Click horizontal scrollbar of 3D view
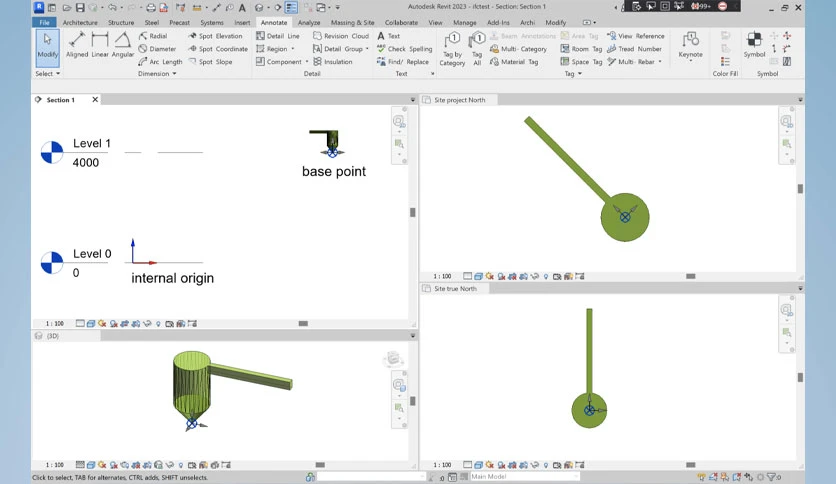The width and height of the screenshot is (836, 484). 320,465
